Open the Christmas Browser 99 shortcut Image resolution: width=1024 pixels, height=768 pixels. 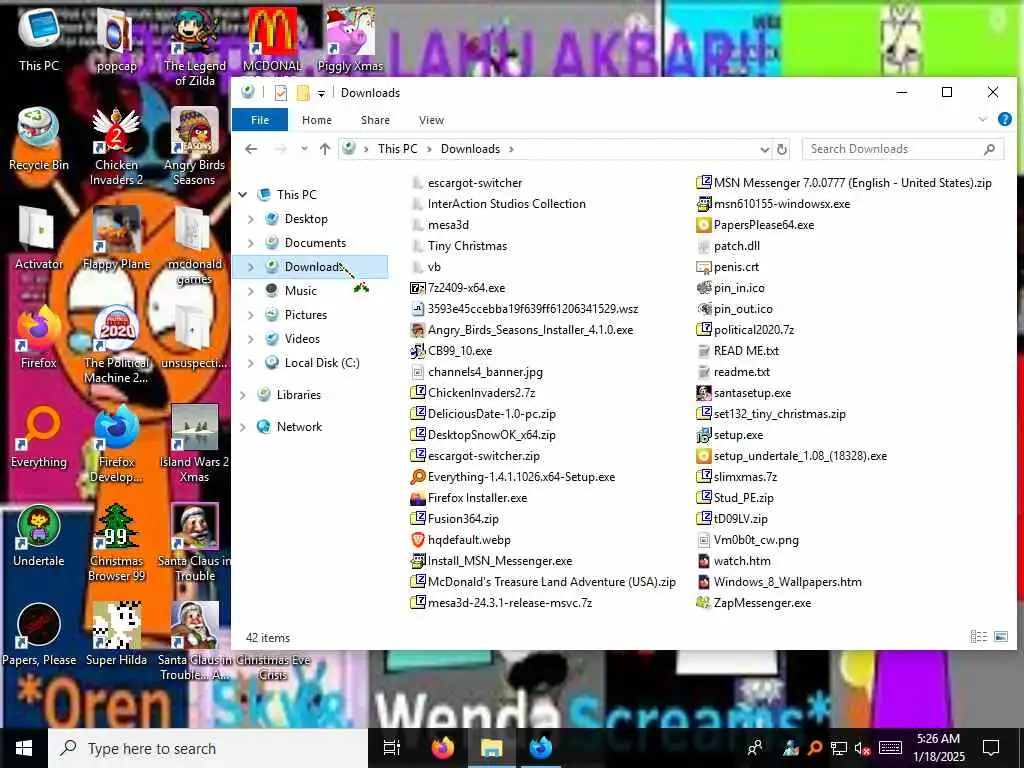(x=116, y=542)
